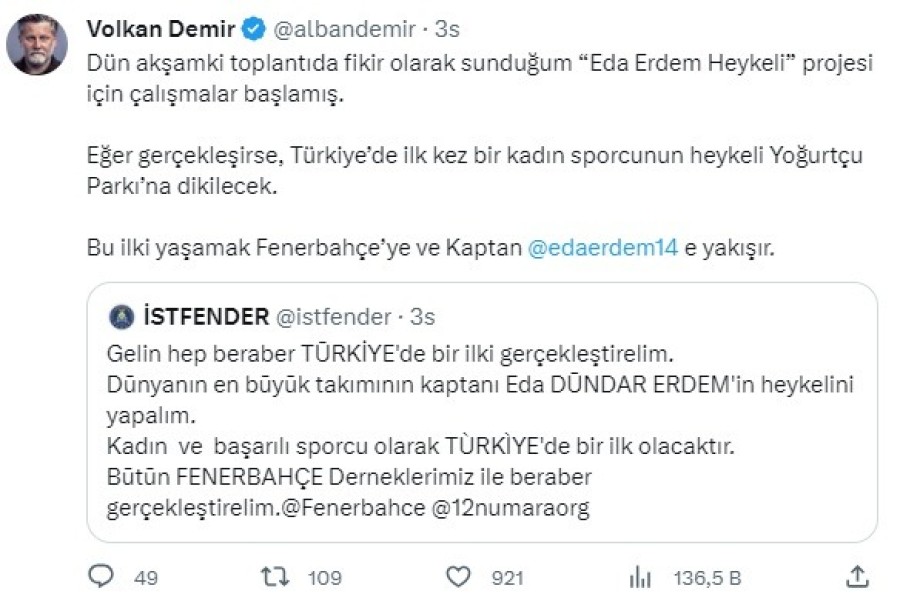Select the @istfender handle in quoted tweet

coord(333,317)
